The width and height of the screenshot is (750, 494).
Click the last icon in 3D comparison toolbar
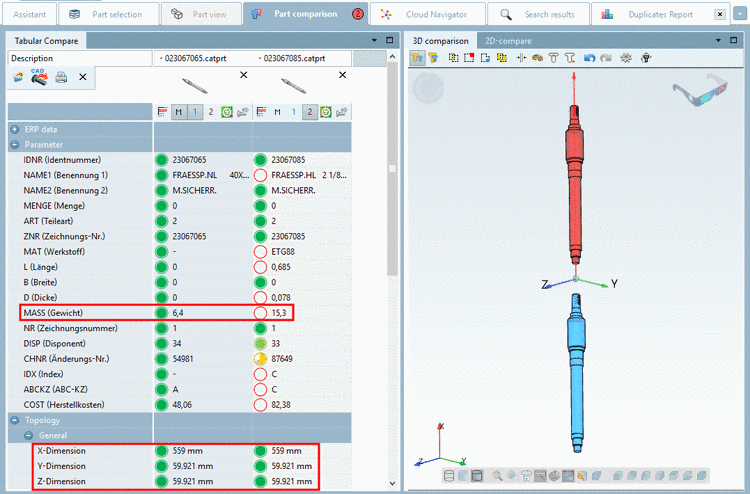click(646, 58)
